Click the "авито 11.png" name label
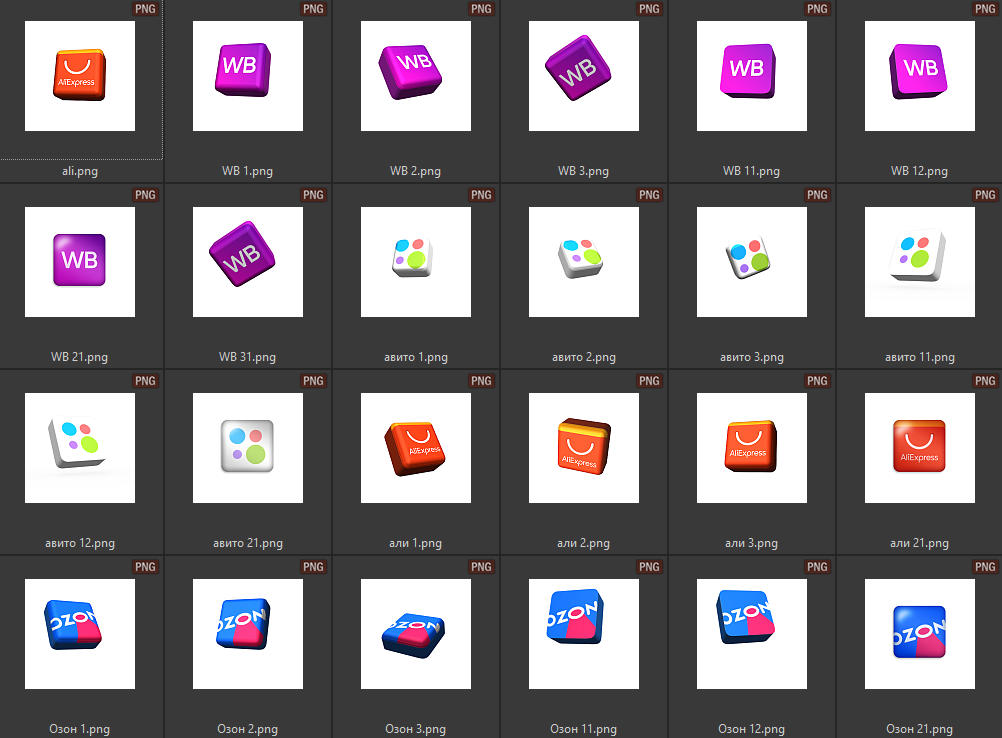The image size is (1002, 738). [x=920, y=357]
